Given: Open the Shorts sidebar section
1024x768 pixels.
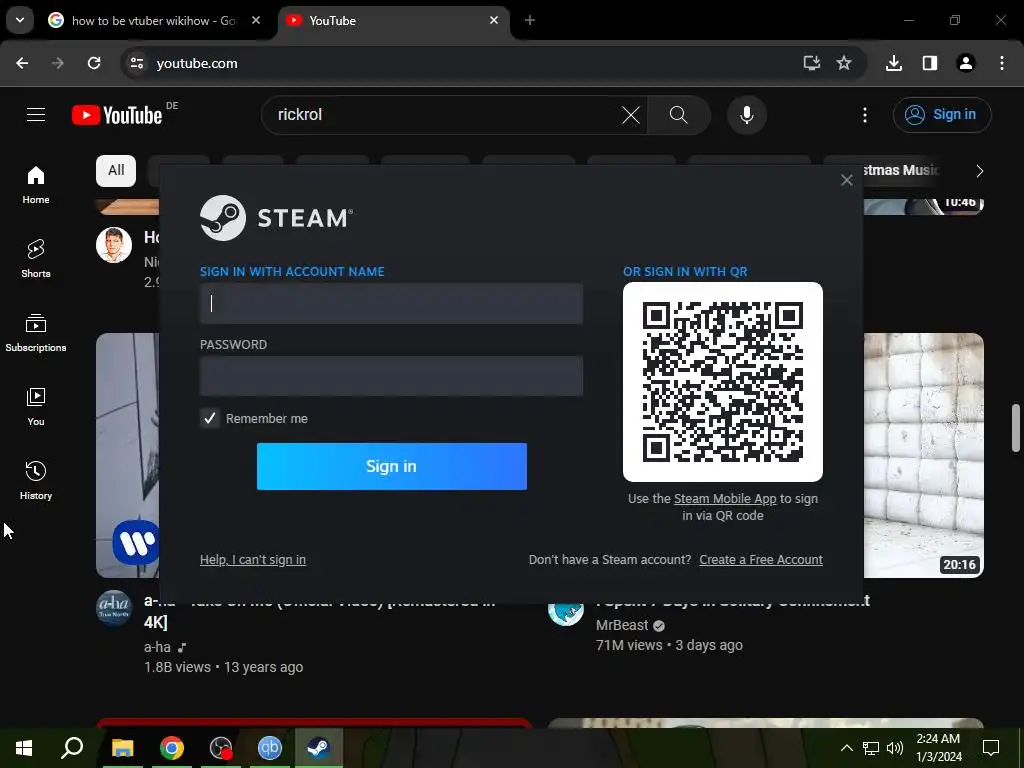Looking at the screenshot, I should click(x=36, y=259).
